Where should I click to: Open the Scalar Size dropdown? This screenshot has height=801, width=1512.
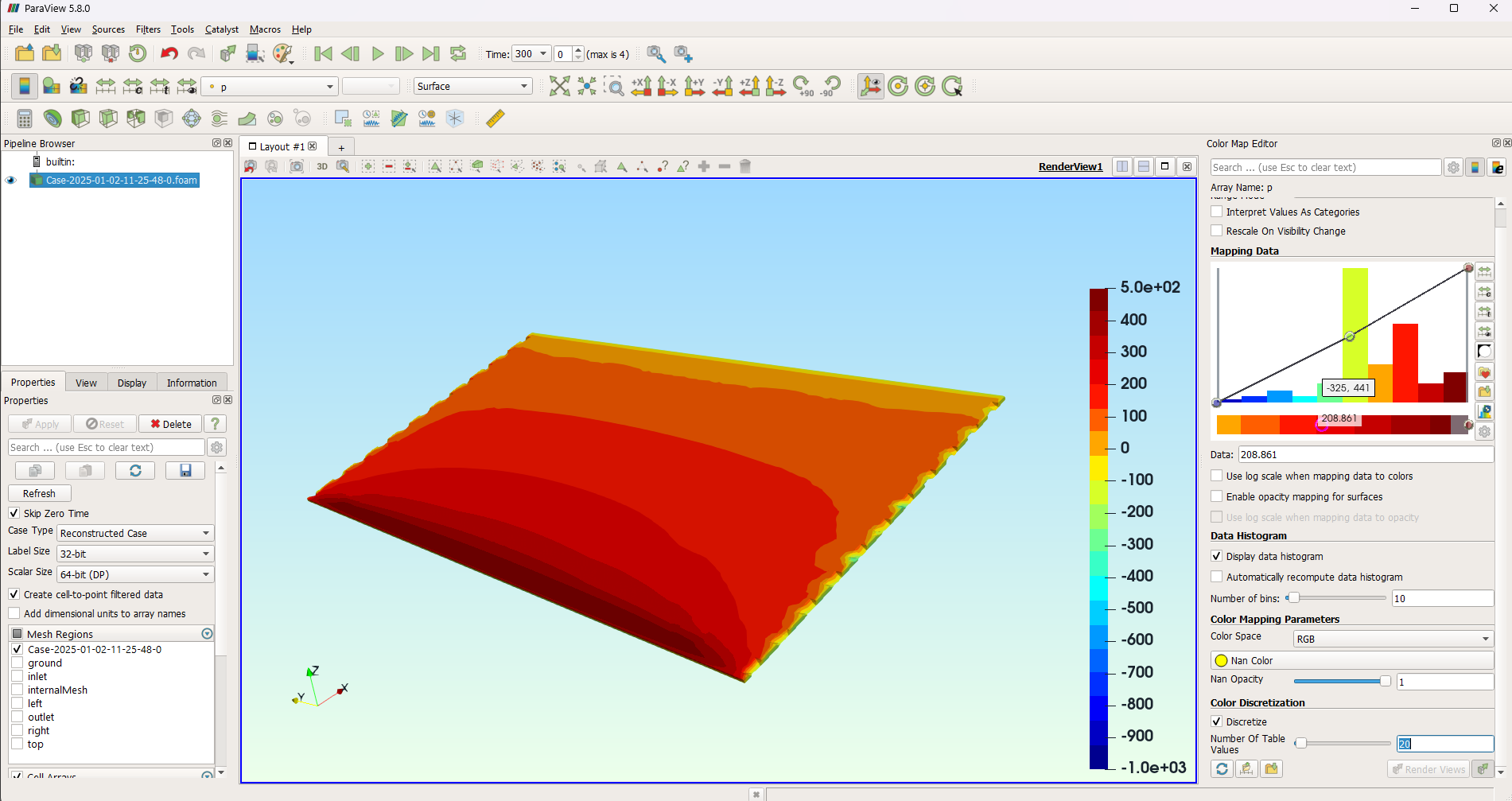tap(135, 574)
